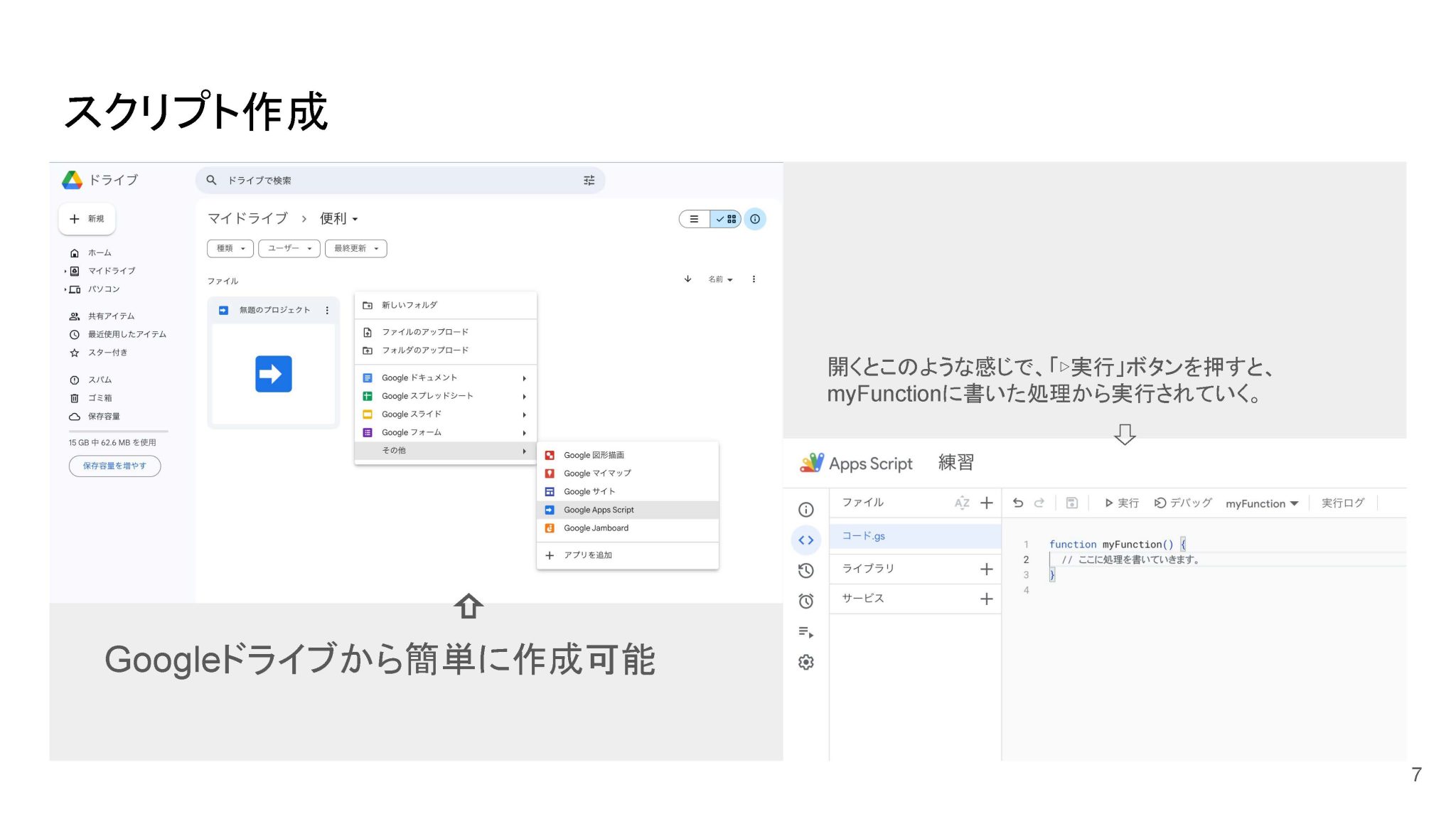Select コード.gs file
This screenshot has height=819, width=1456.
point(915,536)
